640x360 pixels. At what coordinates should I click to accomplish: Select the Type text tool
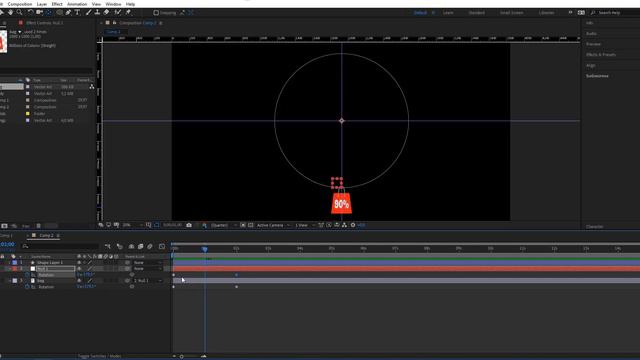click(x=77, y=13)
